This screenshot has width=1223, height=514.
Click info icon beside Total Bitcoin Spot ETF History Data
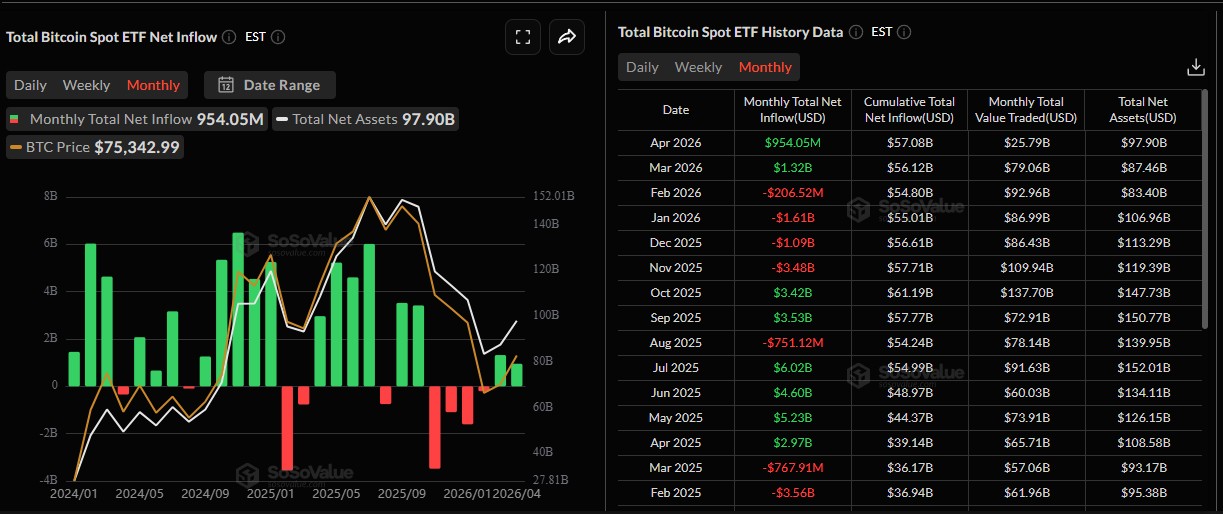click(855, 32)
